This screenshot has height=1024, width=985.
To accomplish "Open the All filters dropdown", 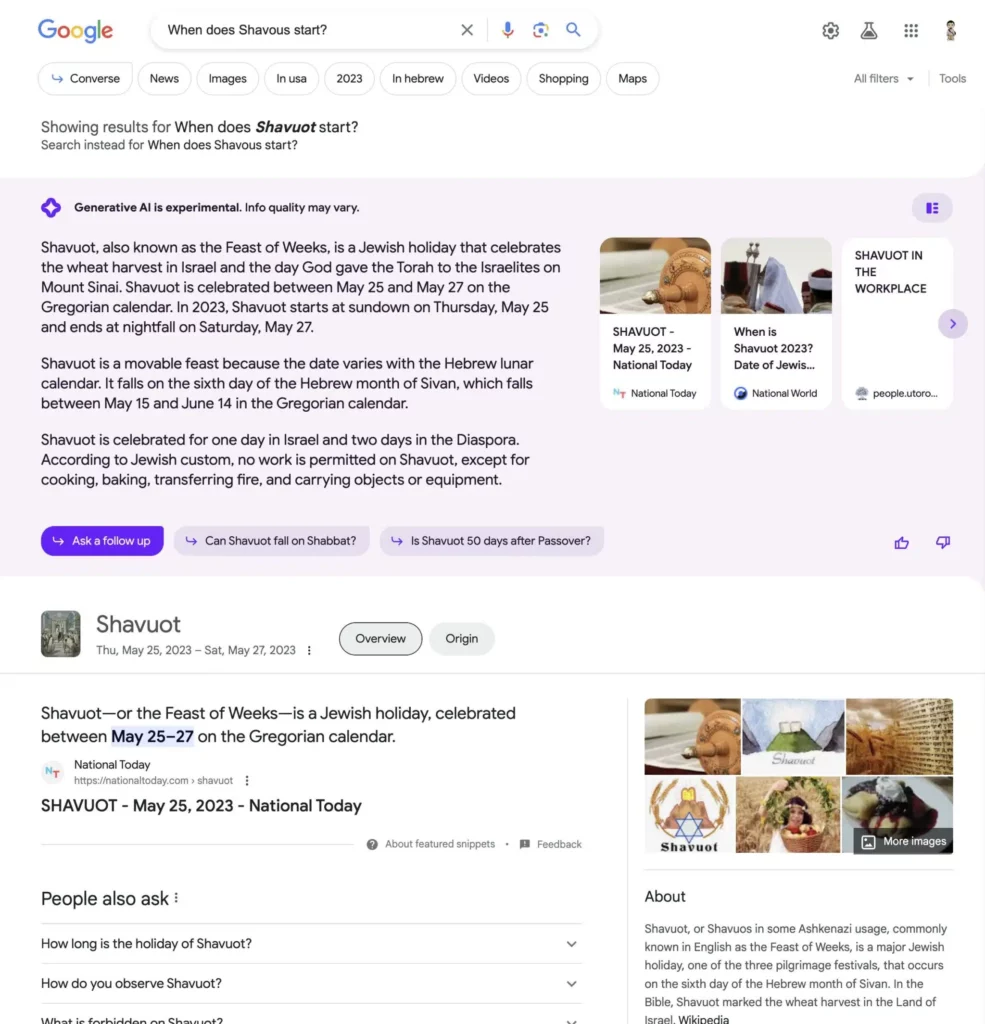I will [883, 79].
